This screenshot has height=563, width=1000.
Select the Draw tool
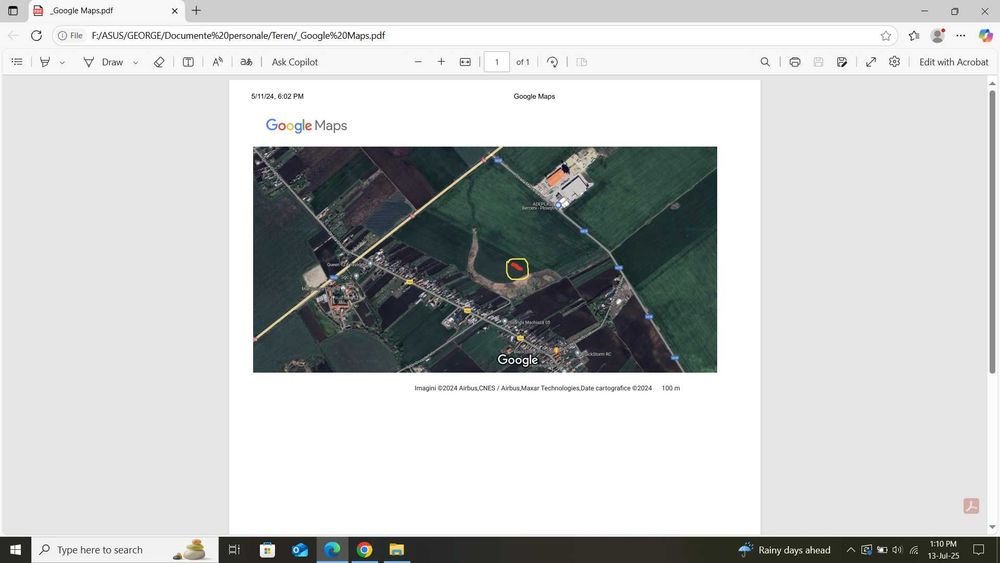103,62
